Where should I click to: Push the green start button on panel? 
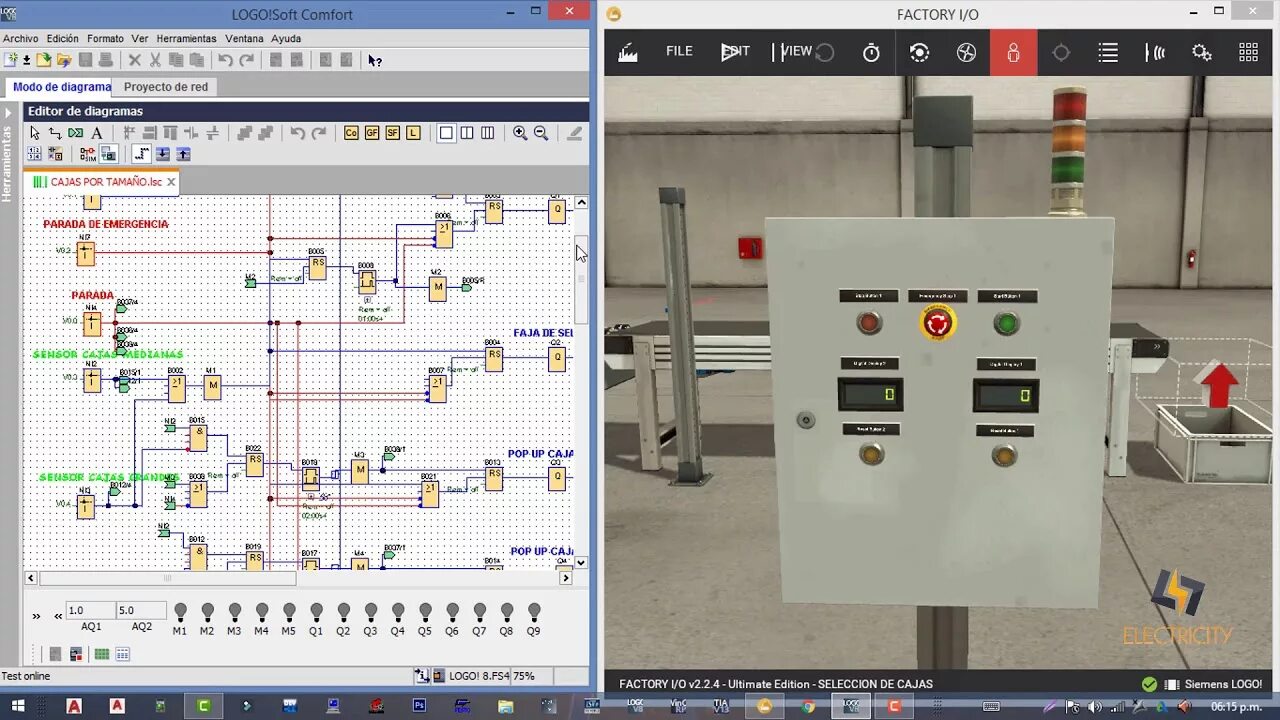click(x=1006, y=323)
